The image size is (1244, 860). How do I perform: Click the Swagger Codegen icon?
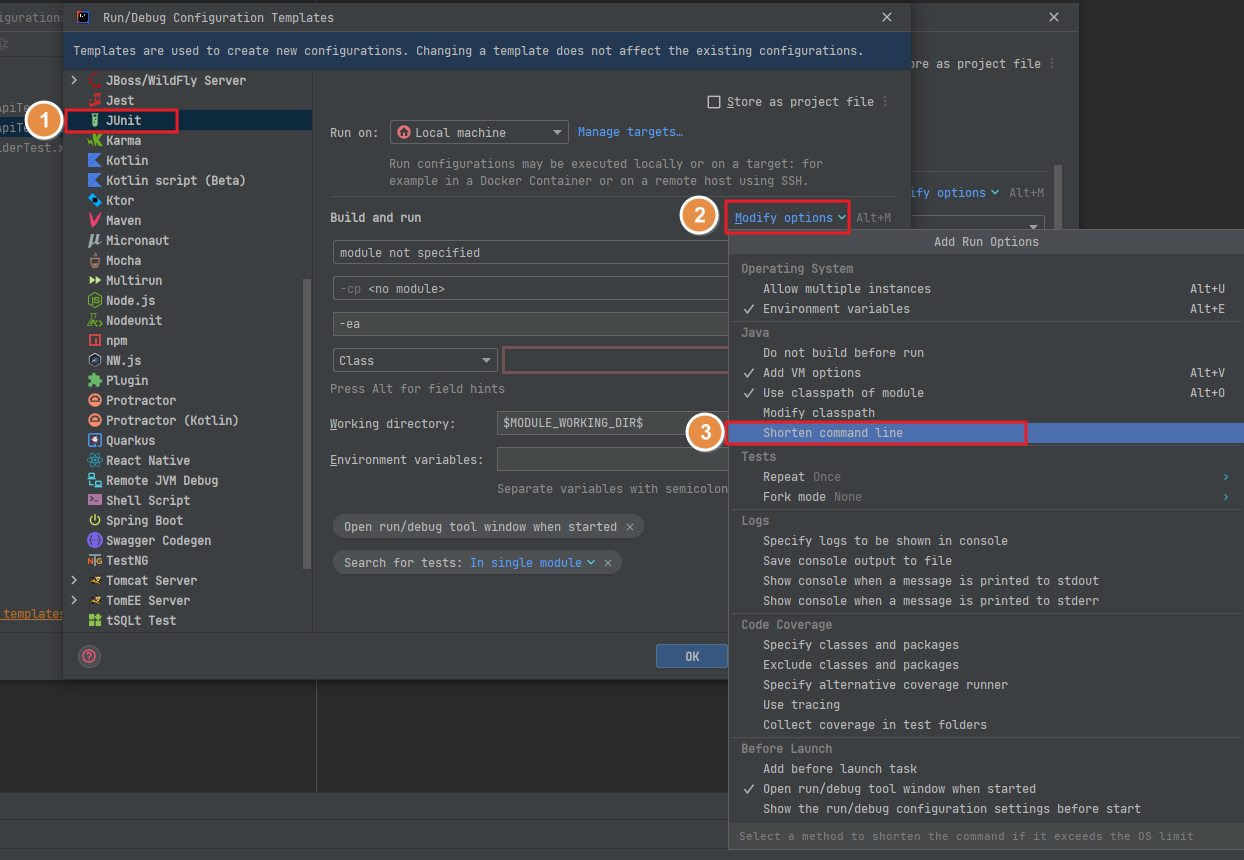(94, 540)
